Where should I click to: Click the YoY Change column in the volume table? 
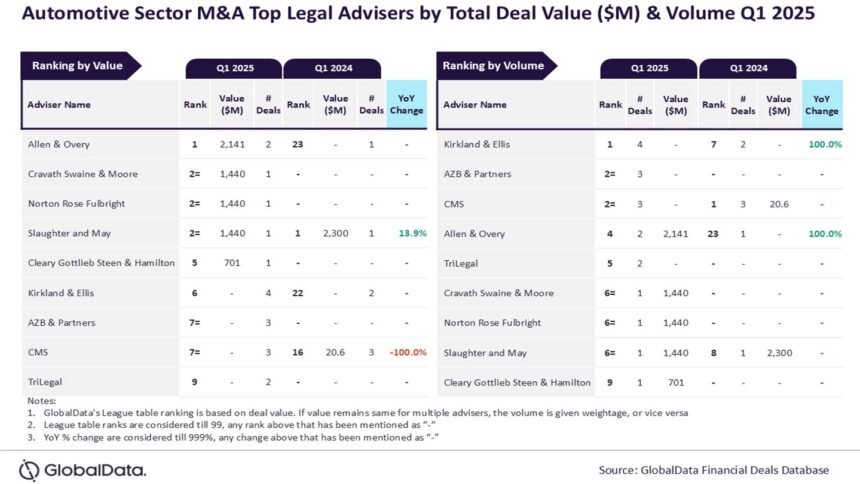click(822, 104)
